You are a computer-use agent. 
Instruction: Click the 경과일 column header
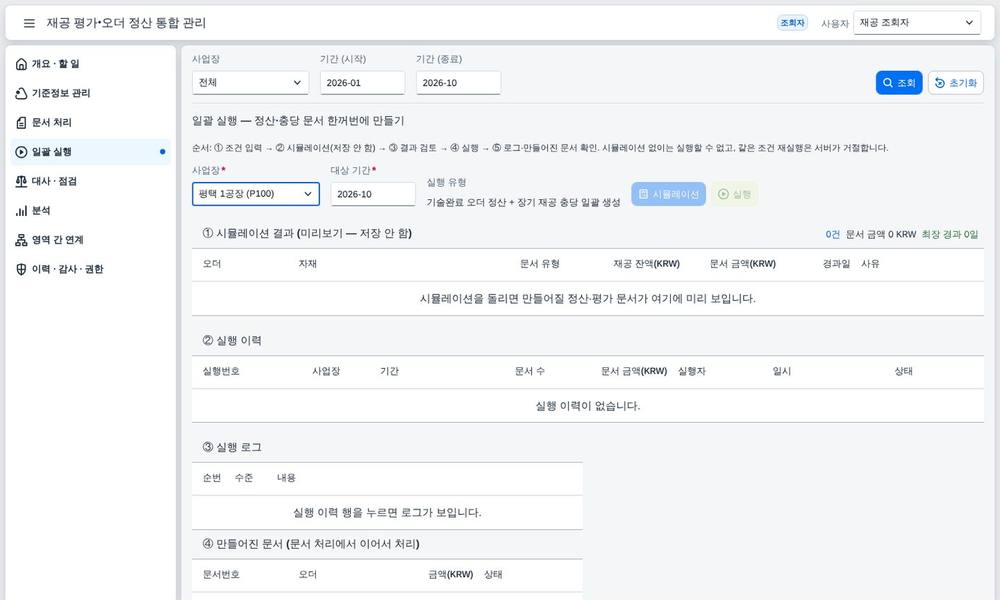pyautogui.click(x=836, y=264)
